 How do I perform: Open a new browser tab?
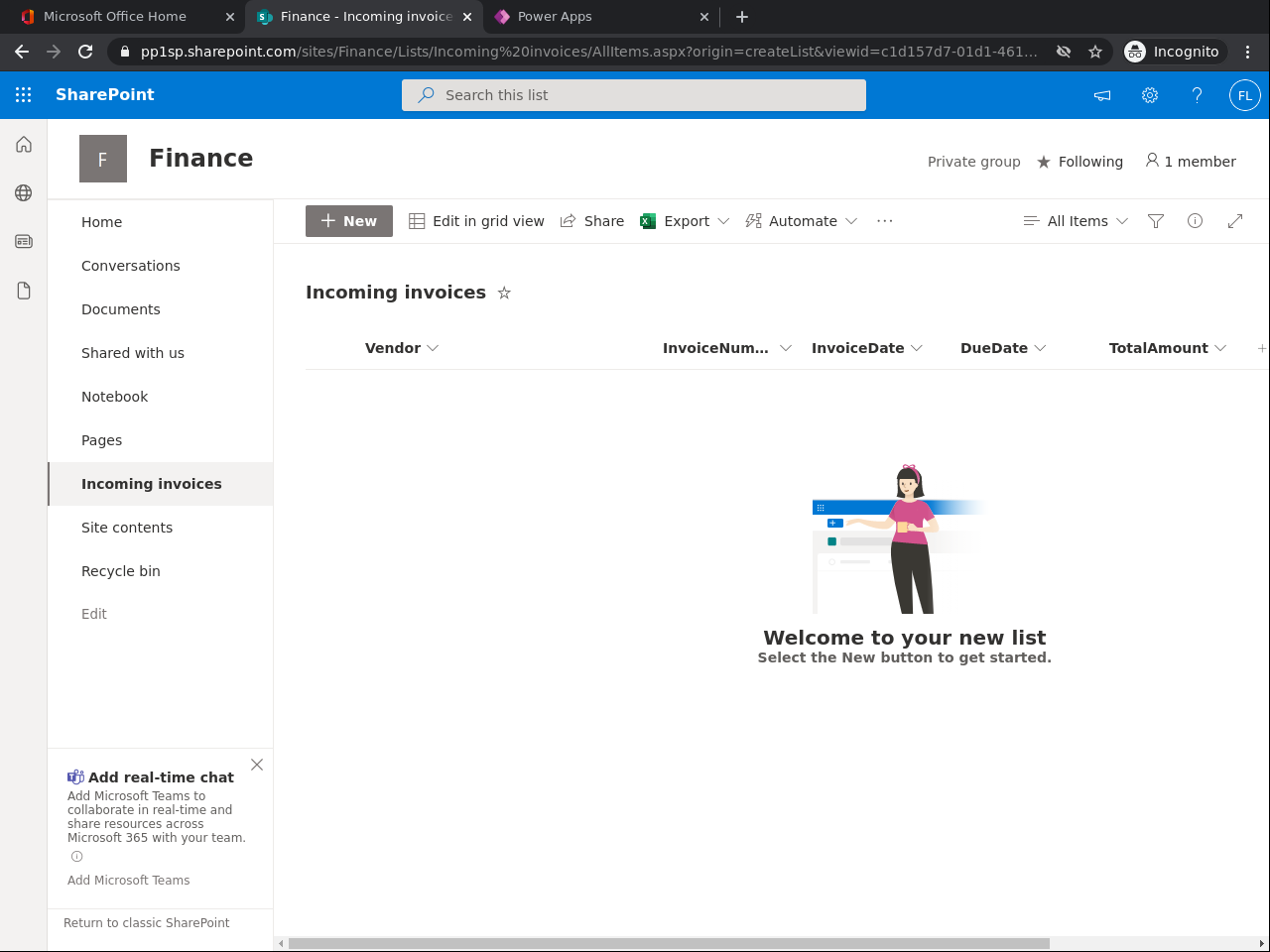(742, 17)
